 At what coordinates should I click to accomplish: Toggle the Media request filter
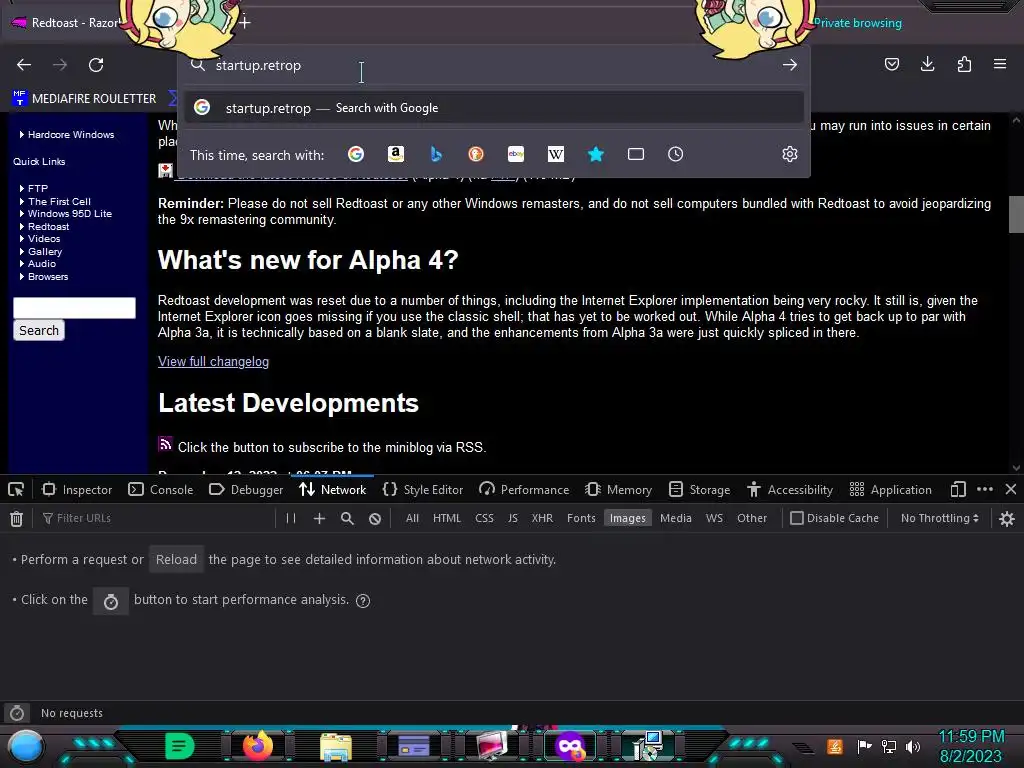pyautogui.click(x=675, y=518)
